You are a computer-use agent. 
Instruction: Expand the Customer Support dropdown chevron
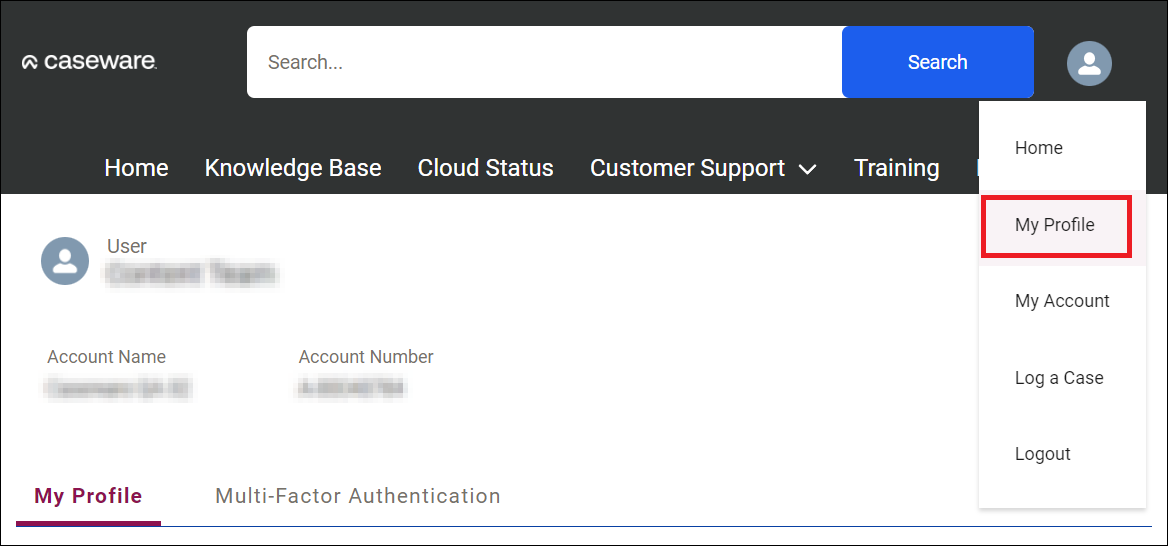(808, 169)
